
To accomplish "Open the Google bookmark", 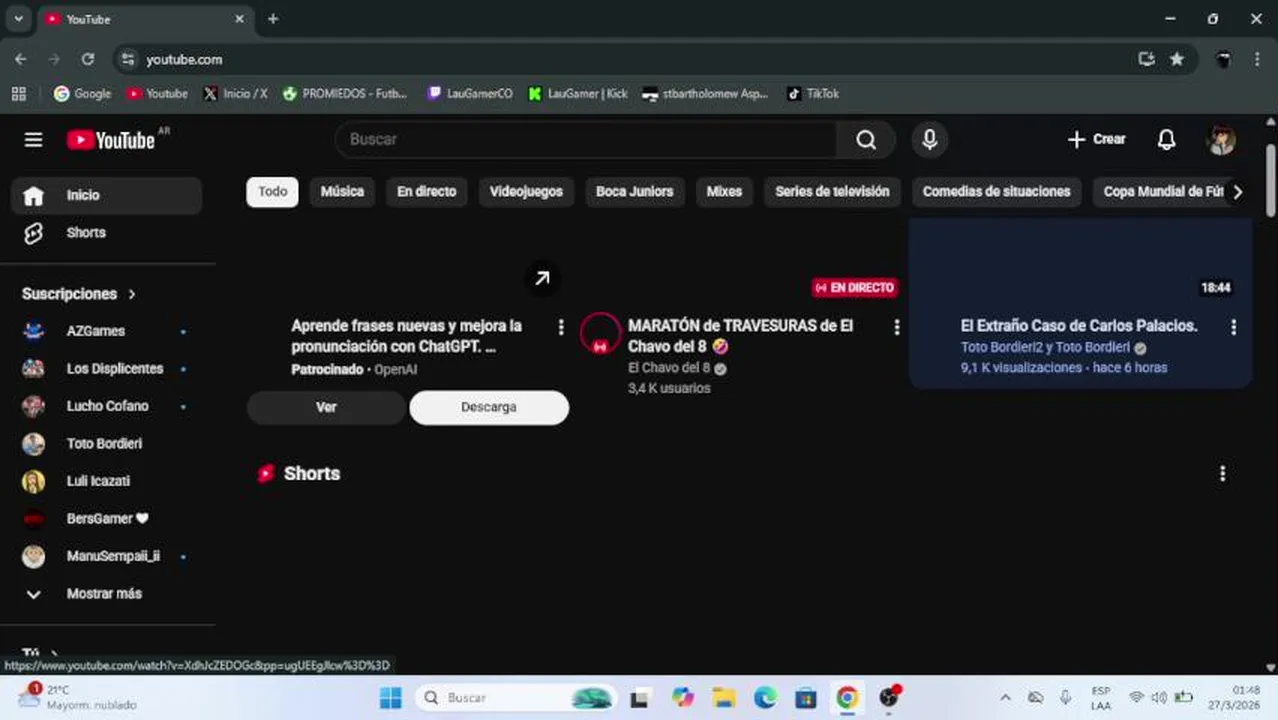I will [82, 94].
